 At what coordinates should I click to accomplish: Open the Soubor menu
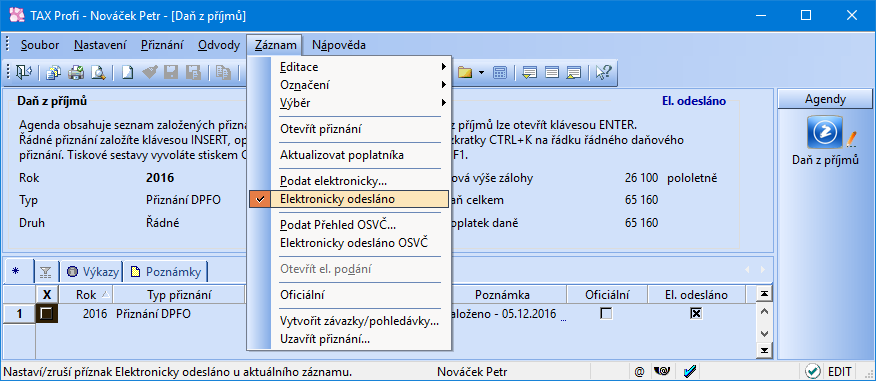point(40,45)
